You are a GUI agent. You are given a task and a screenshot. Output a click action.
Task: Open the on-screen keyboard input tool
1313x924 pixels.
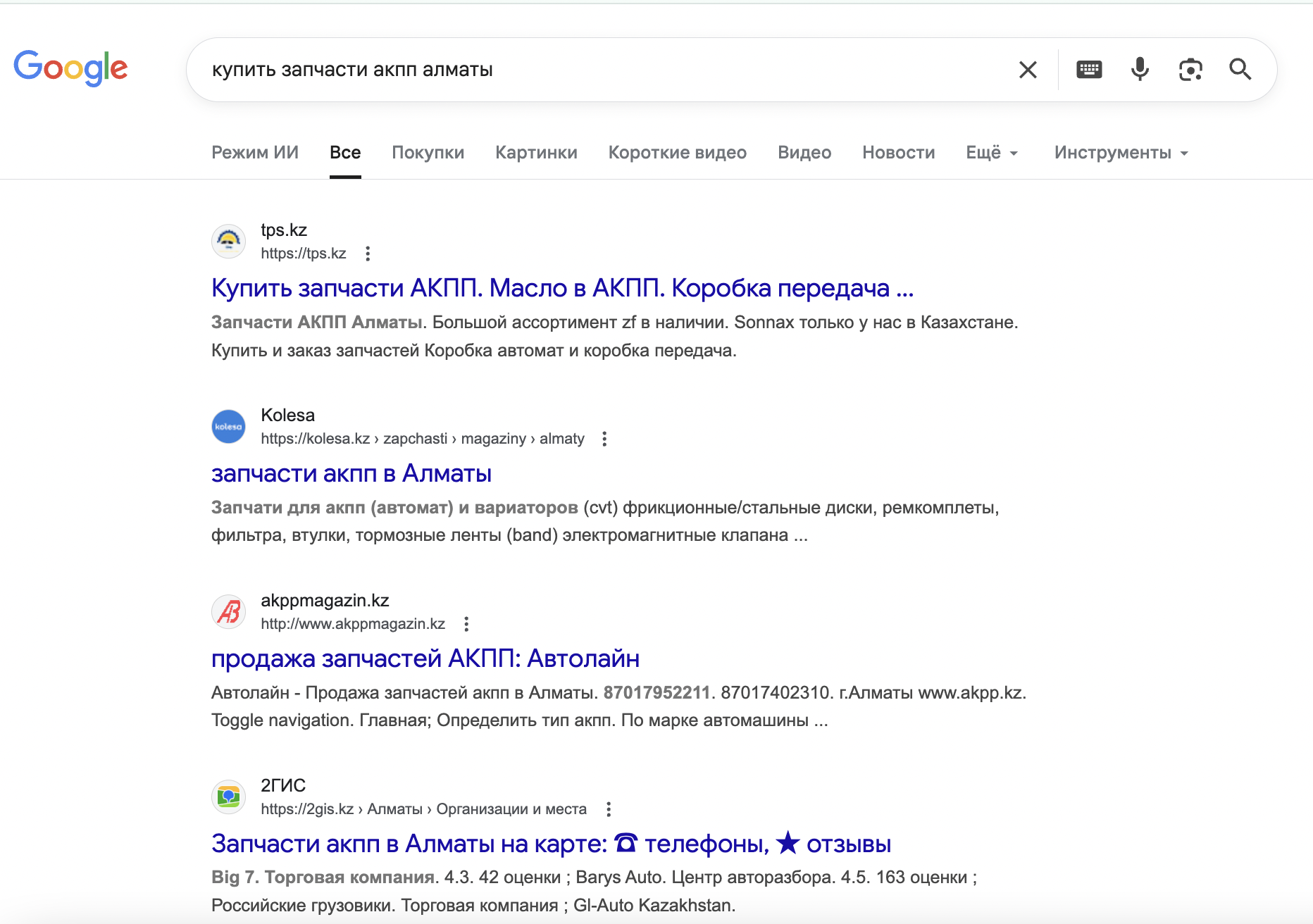(x=1089, y=69)
